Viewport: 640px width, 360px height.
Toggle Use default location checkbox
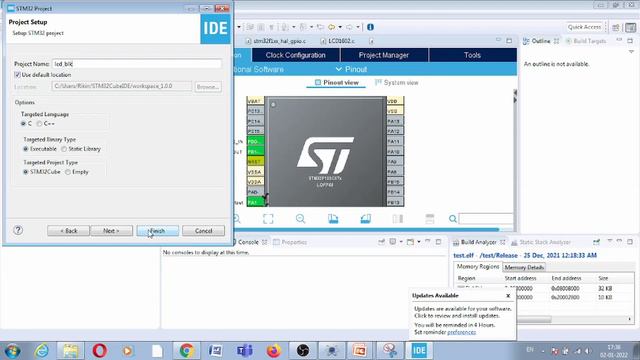click(18, 75)
